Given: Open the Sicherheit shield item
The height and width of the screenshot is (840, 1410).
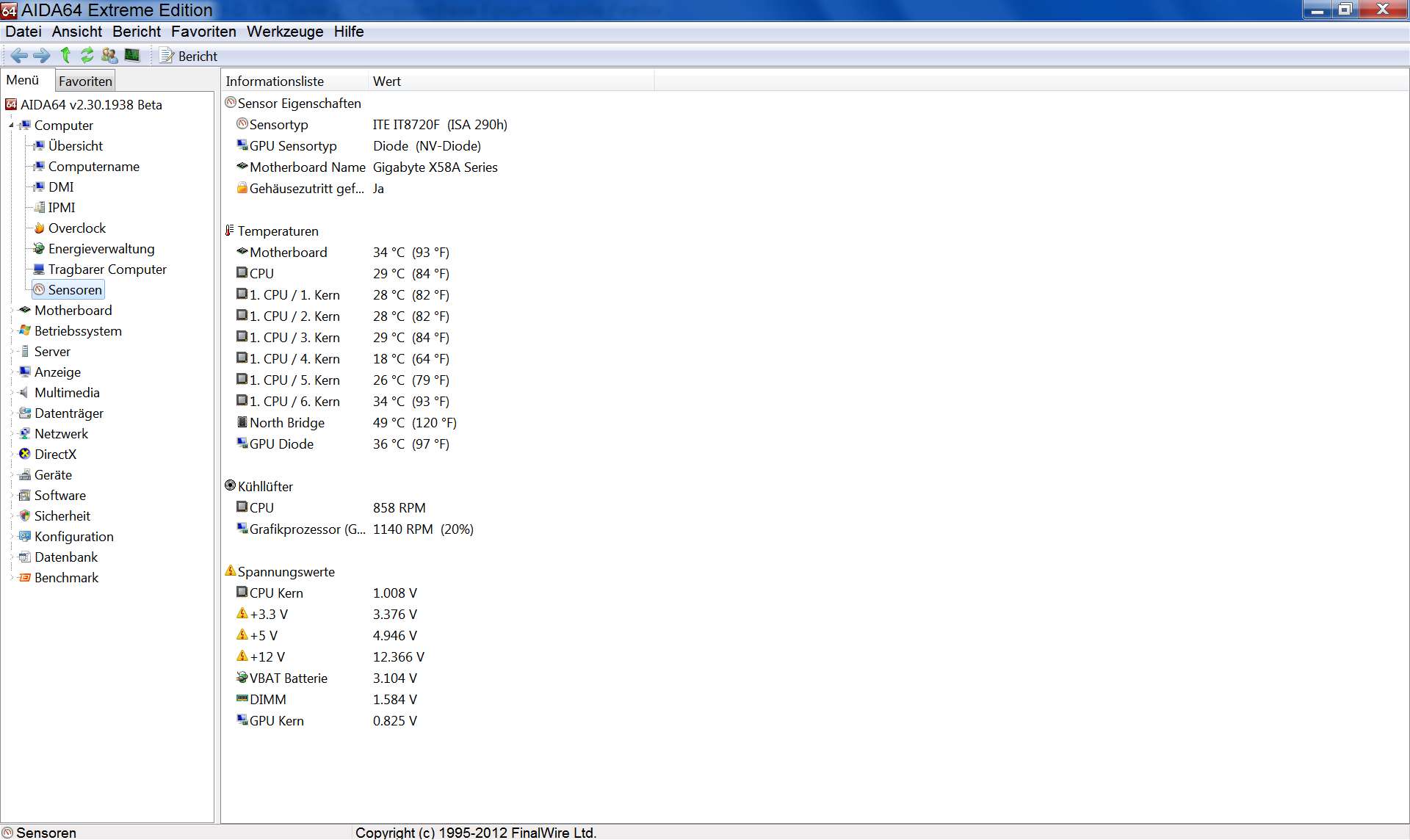Looking at the screenshot, I should (62, 516).
